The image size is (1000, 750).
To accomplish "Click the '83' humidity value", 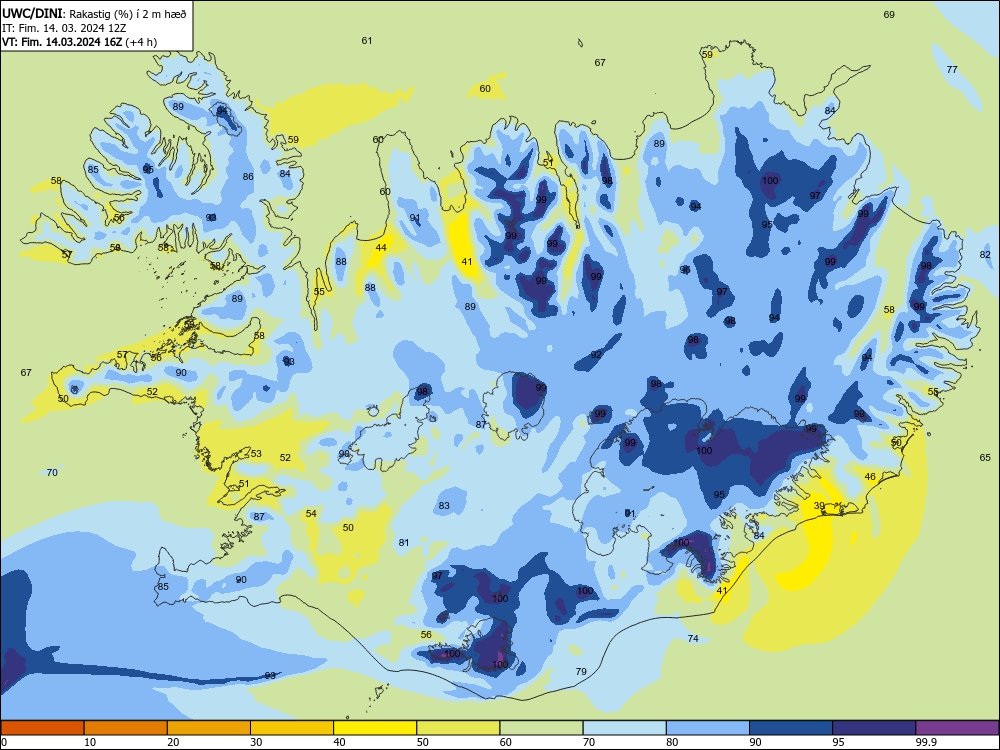I will tap(444, 506).
